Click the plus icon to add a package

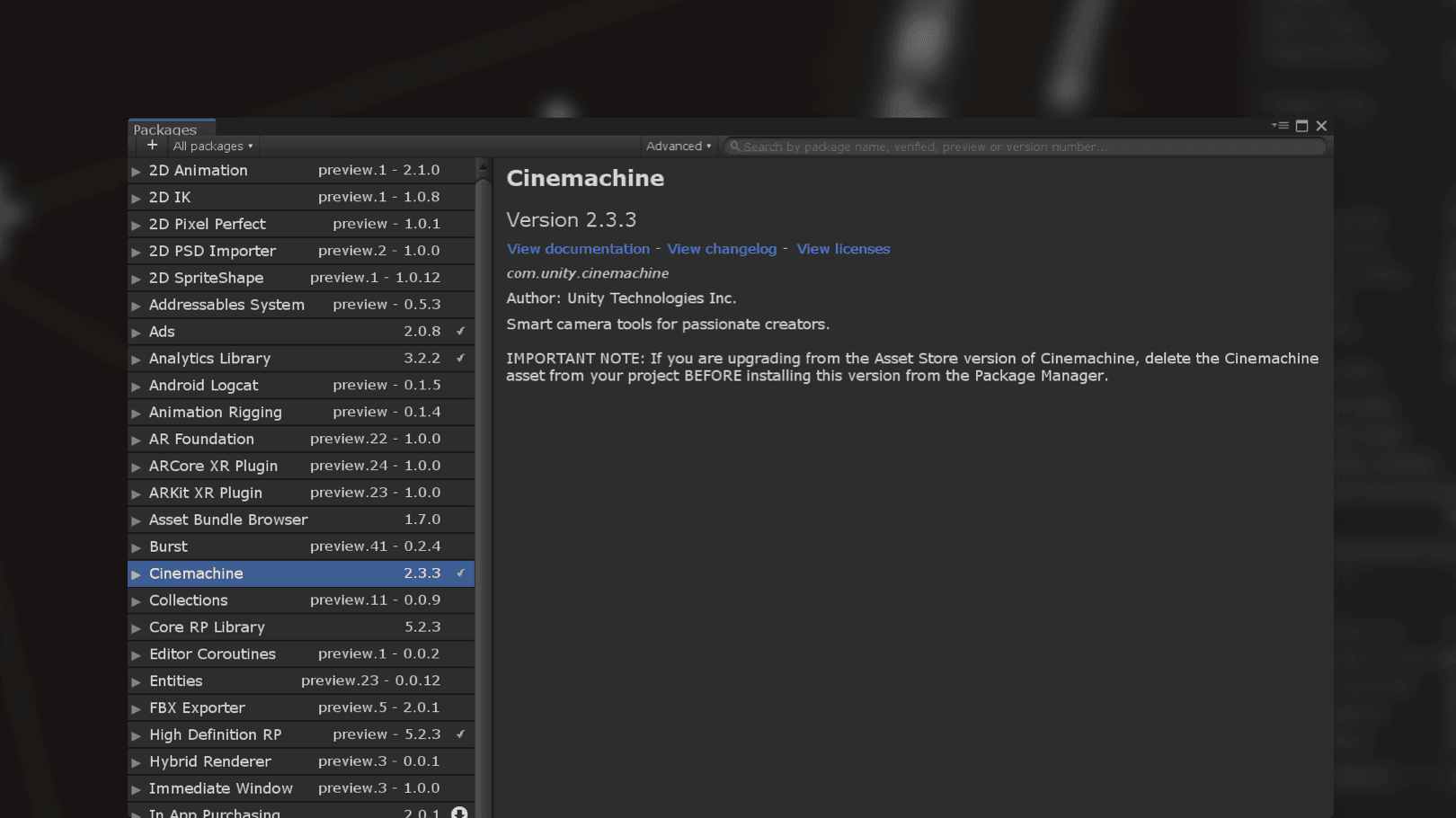point(152,146)
